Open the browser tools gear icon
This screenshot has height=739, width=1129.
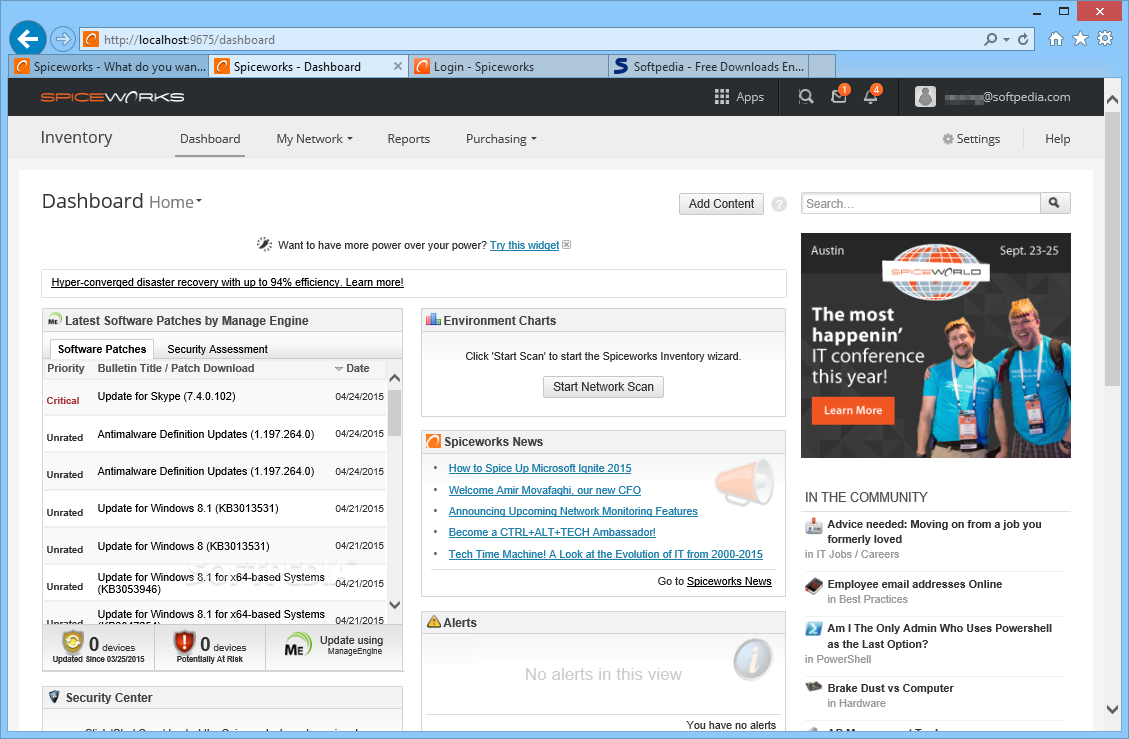pos(1105,39)
